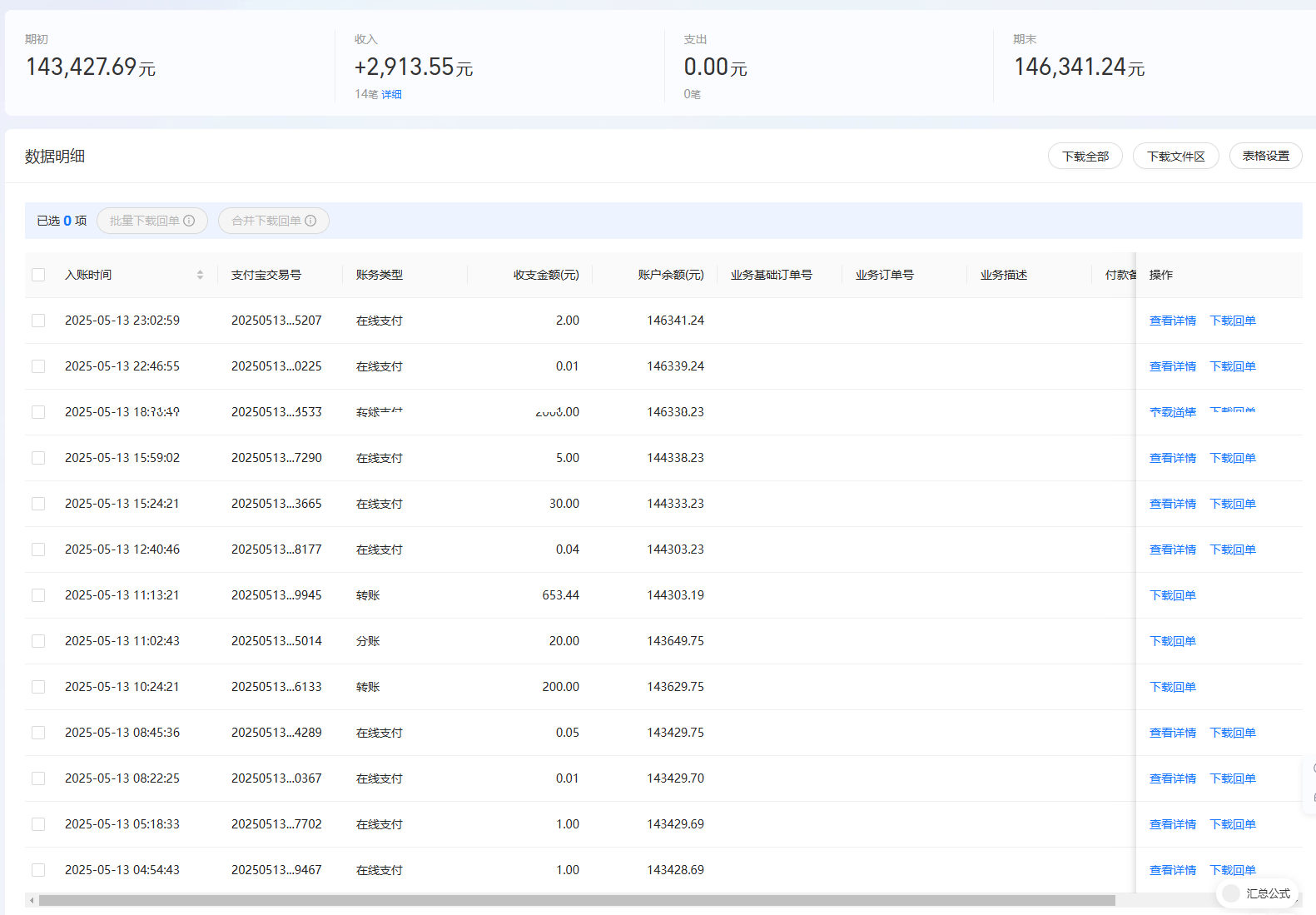Screen dimensions: 1316x915
Task: Click the 支付宝交易号 column header
Action: click(x=266, y=275)
